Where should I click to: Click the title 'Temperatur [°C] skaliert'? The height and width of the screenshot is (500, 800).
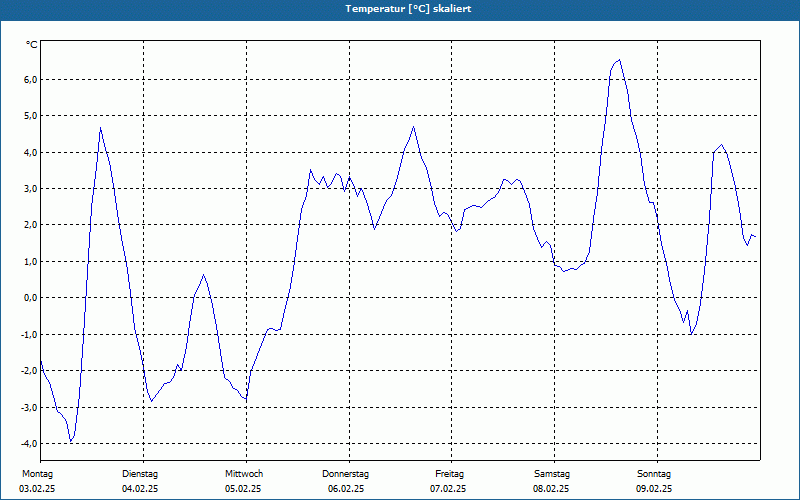(408, 9)
